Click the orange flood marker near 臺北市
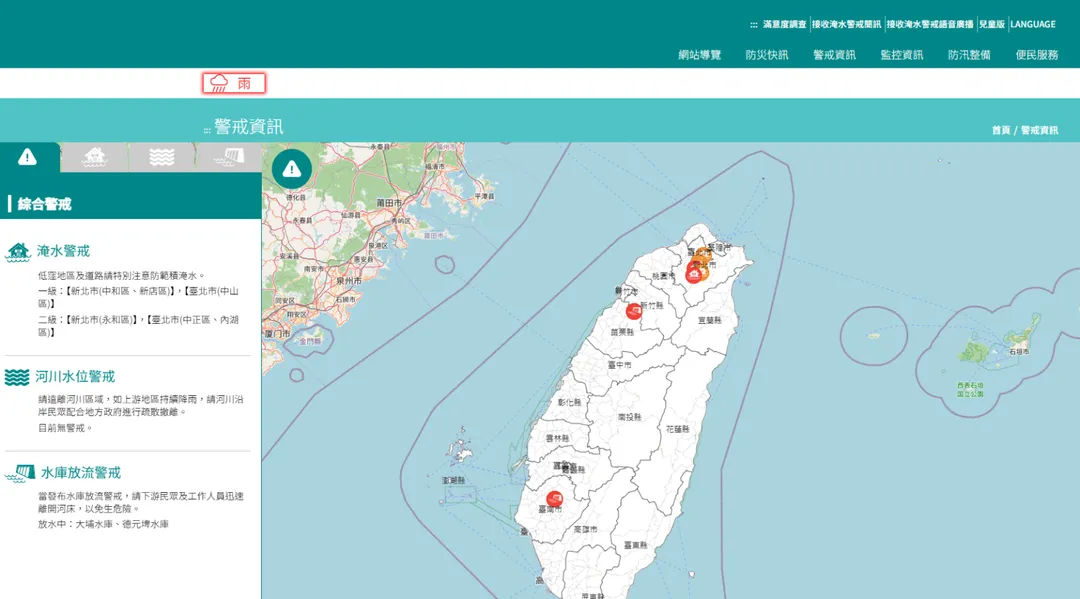1080x599 pixels. tap(703, 256)
